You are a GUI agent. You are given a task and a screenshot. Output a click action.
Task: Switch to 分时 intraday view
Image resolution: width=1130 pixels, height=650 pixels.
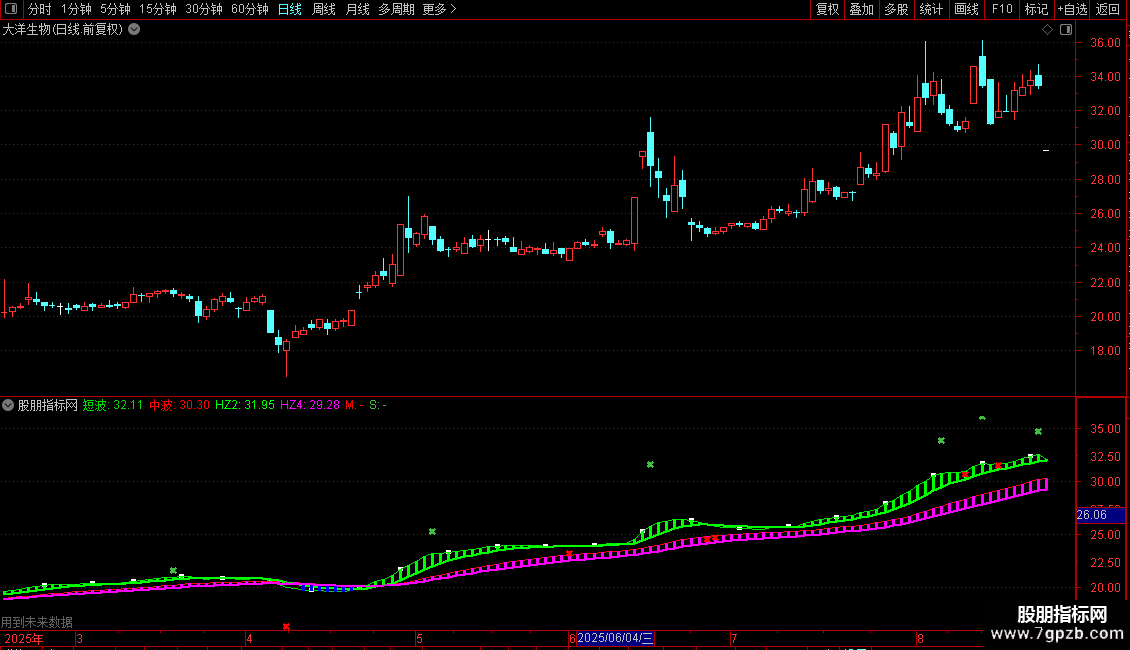click(40, 9)
